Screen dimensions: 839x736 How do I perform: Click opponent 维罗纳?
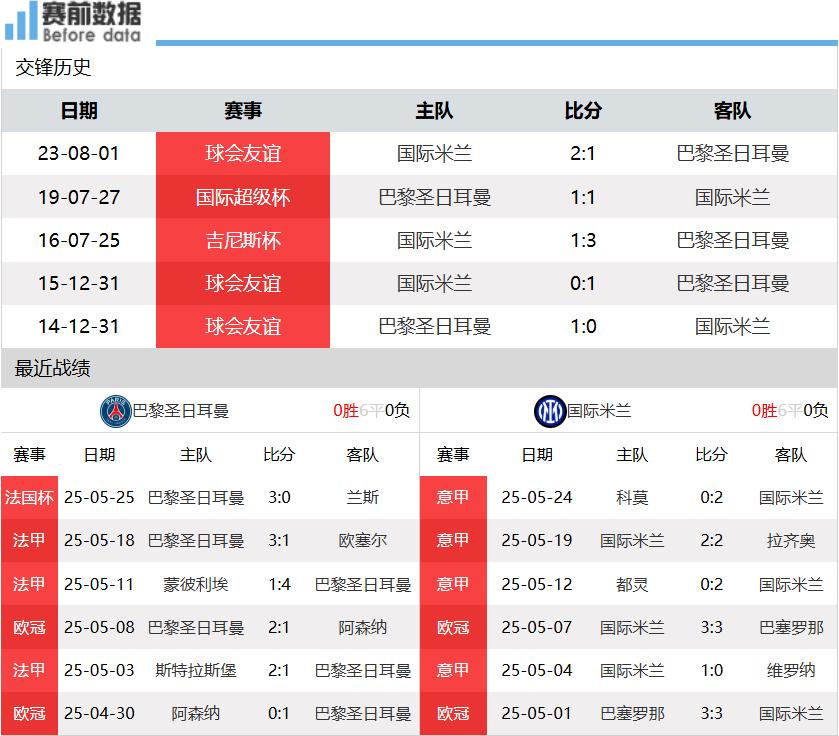pyautogui.click(x=791, y=670)
